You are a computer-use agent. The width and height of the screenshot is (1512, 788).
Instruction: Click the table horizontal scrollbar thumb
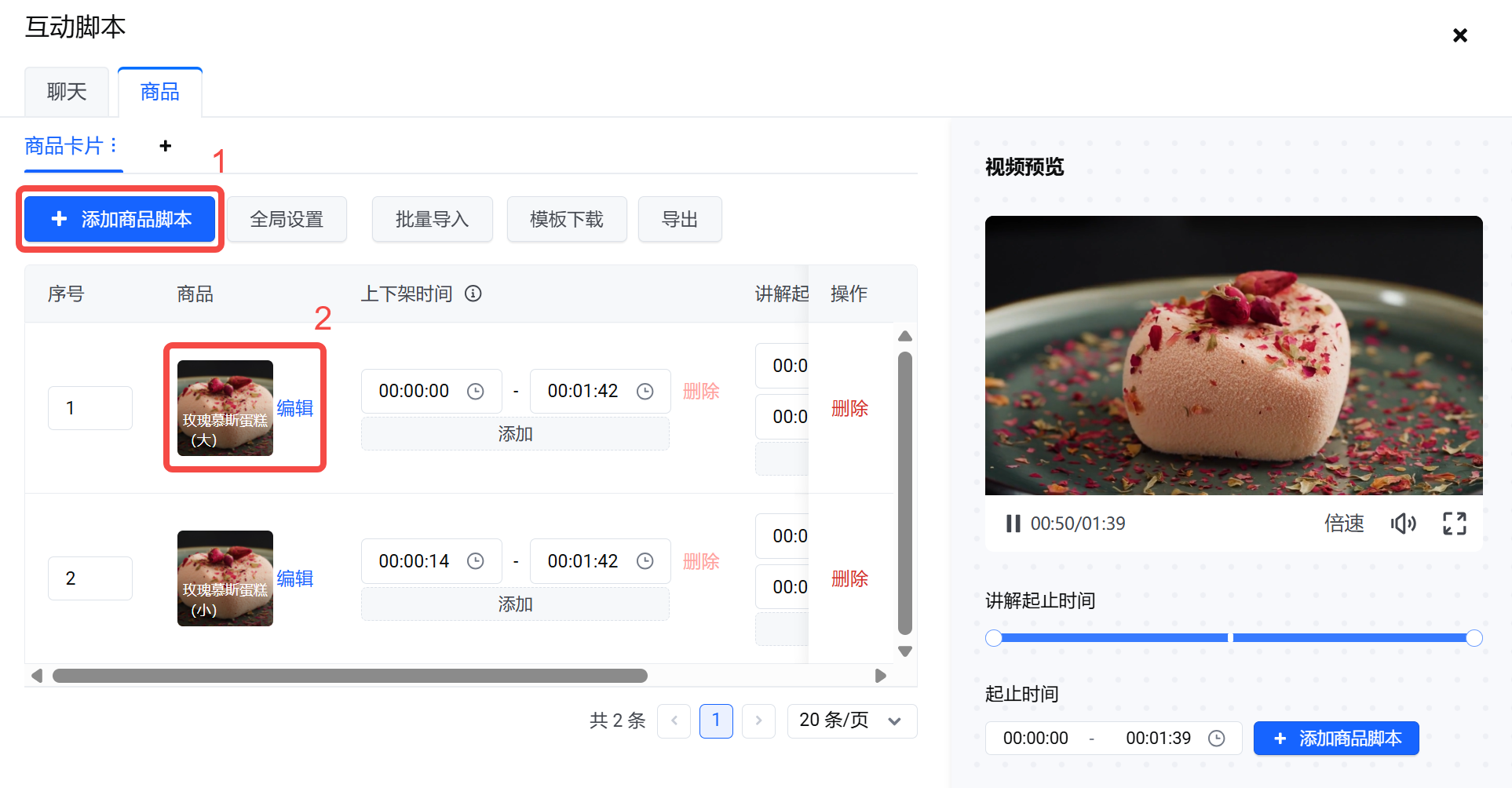(350, 676)
